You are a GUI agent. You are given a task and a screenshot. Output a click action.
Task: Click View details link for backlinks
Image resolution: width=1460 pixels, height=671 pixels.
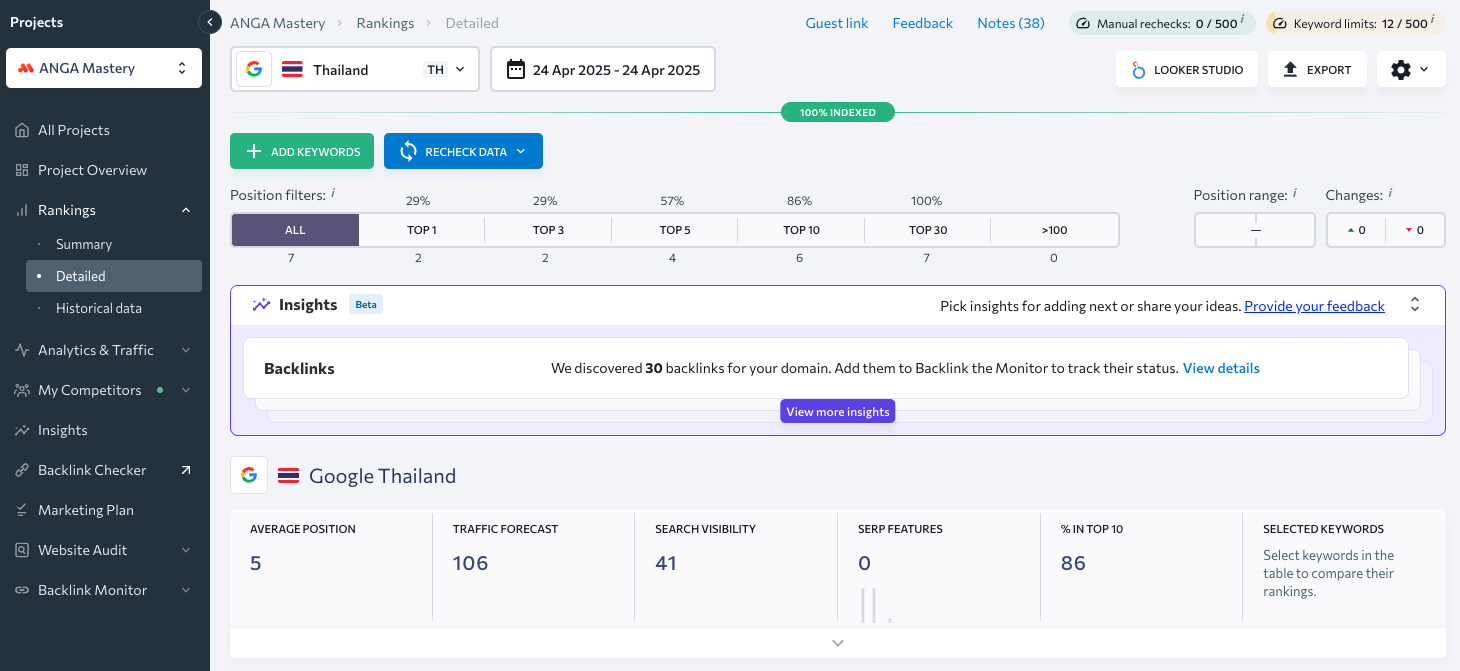click(1221, 368)
